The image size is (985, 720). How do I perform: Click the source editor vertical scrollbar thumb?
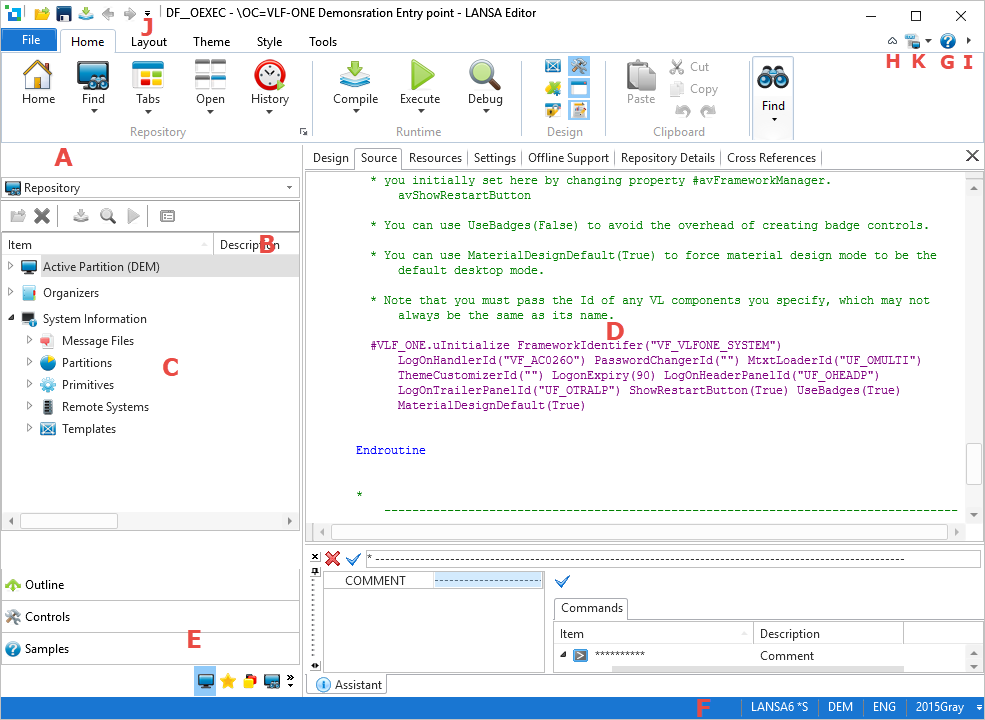974,464
